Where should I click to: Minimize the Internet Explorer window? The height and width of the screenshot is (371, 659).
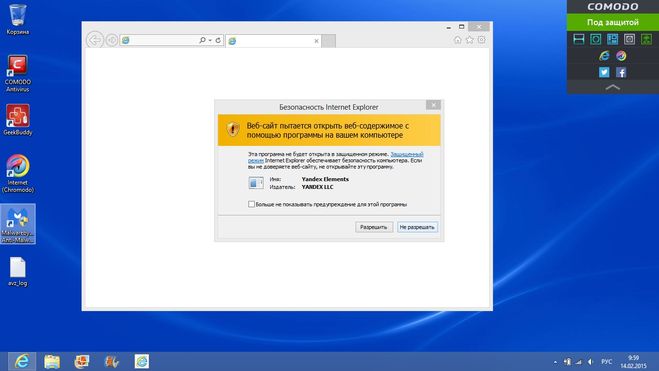pyautogui.click(x=449, y=27)
